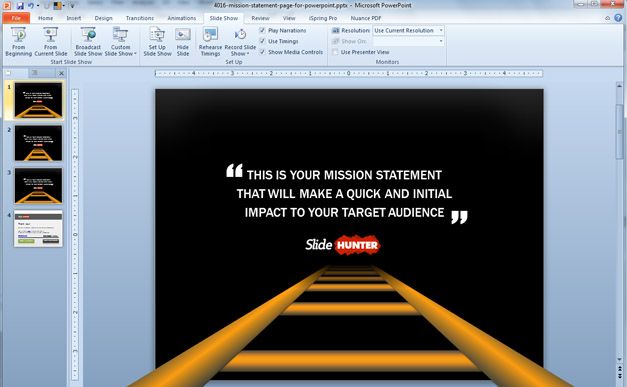Open Set Up Slide Show dialog
The image size is (627, 387).
(x=157, y=42)
